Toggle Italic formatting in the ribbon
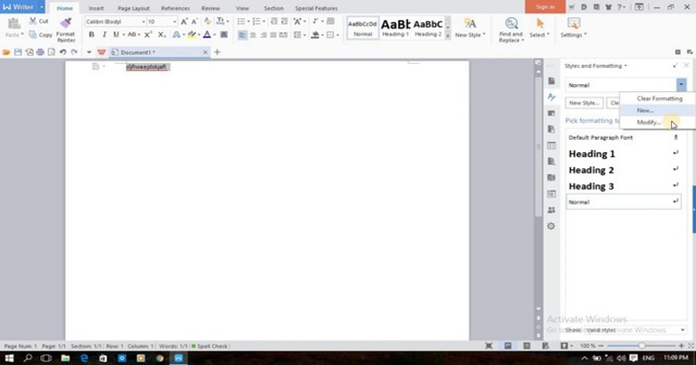696x365 pixels. (x=104, y=35)
